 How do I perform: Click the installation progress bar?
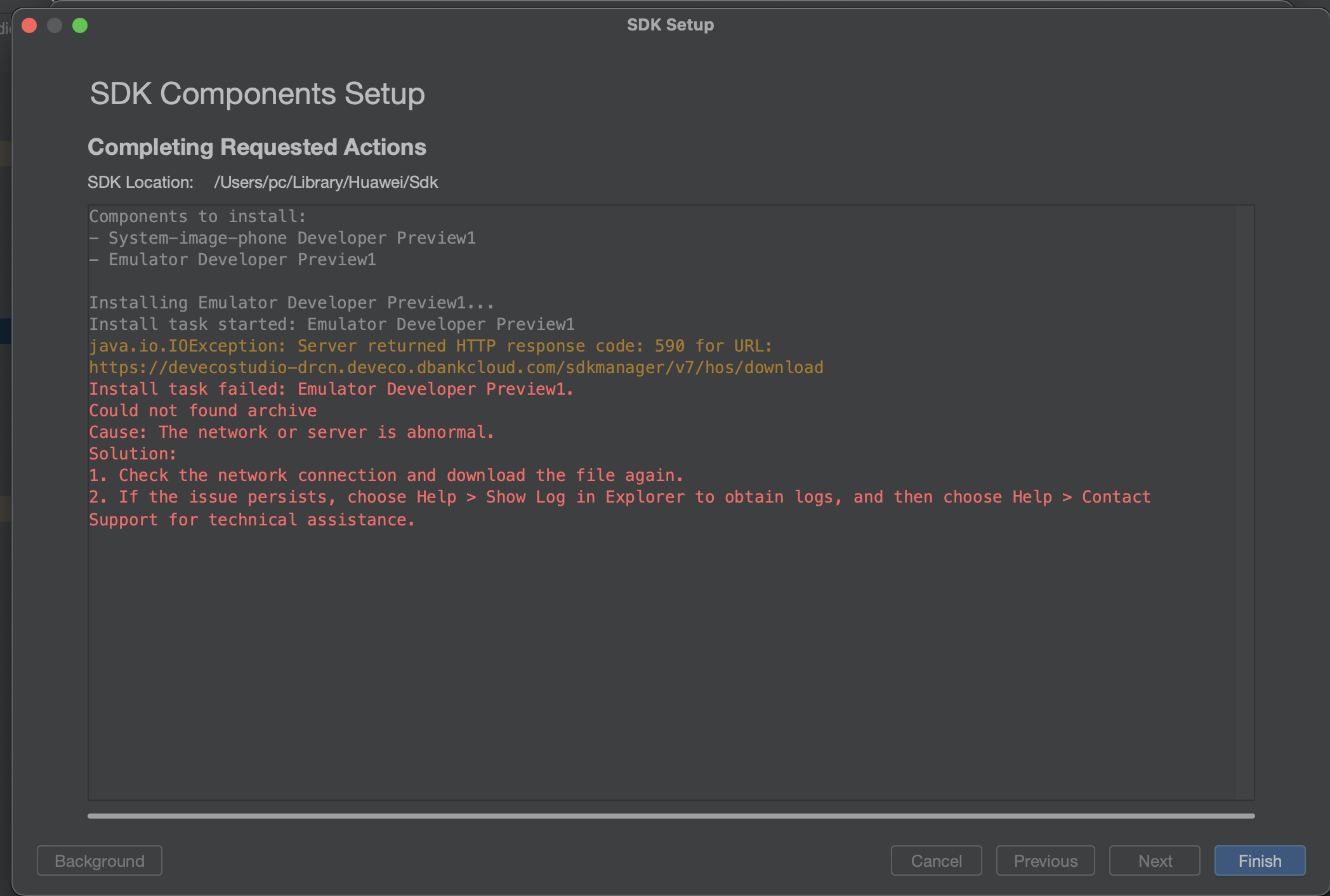pos(671,816)
